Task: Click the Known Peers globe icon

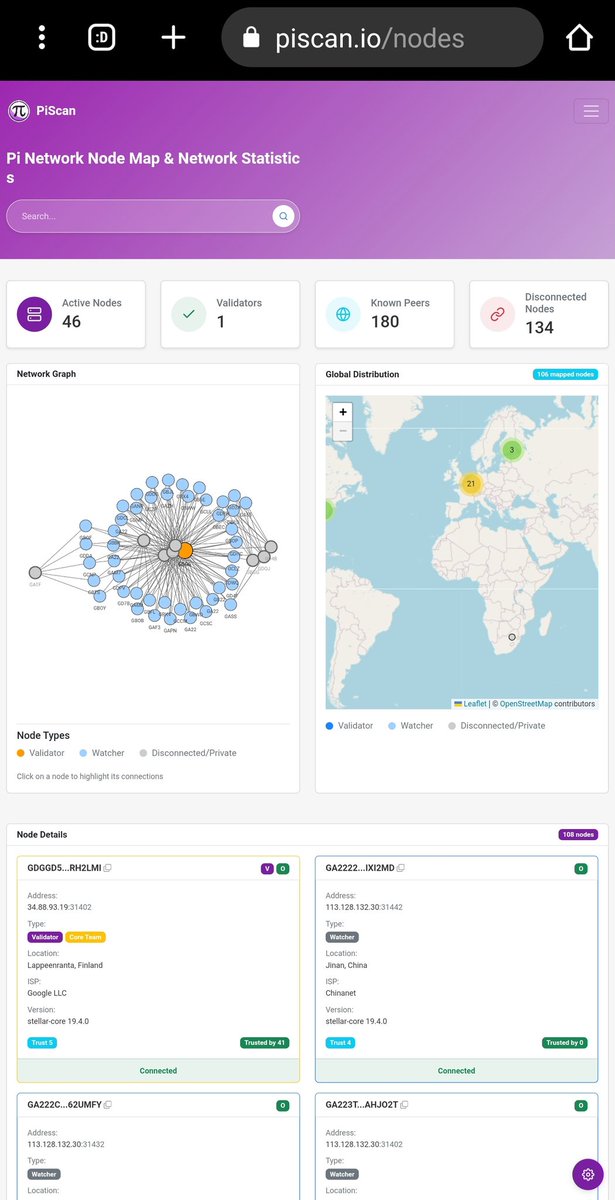Action: (343, 314)
